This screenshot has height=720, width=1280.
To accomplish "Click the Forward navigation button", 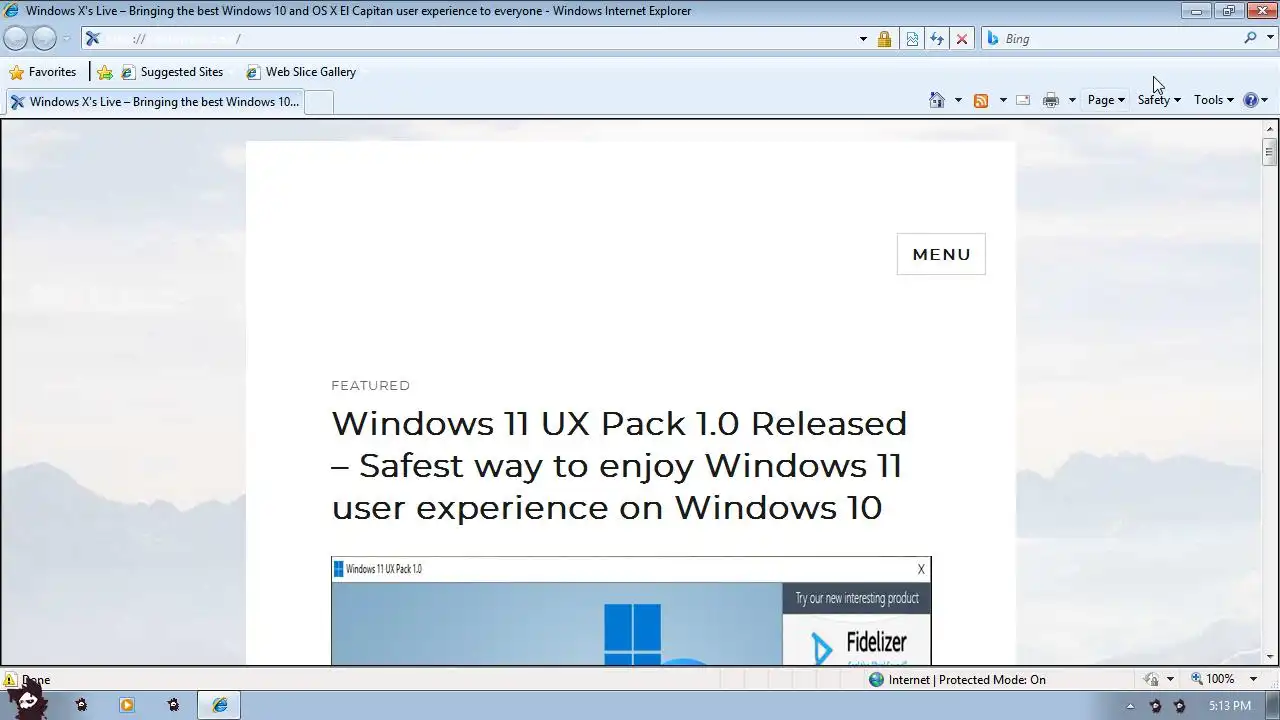I will pyautogui.click(x=44, y=39).
